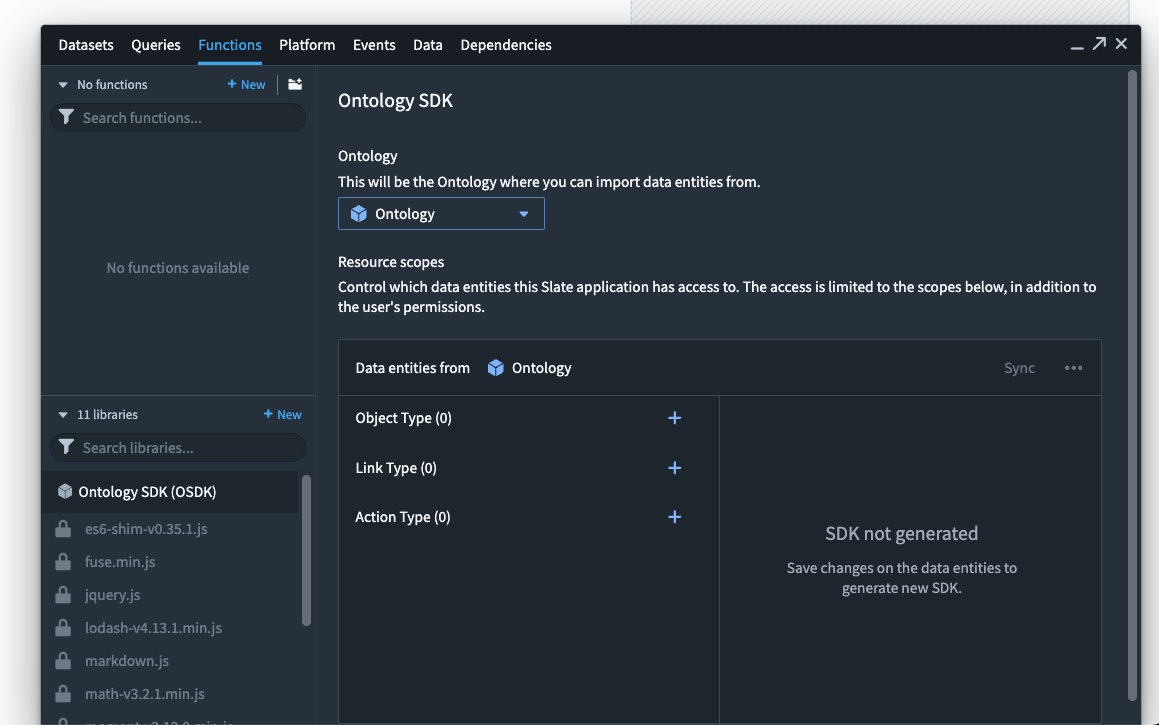
Task: Add an Object Type with the plus icon
Action: 674,418
